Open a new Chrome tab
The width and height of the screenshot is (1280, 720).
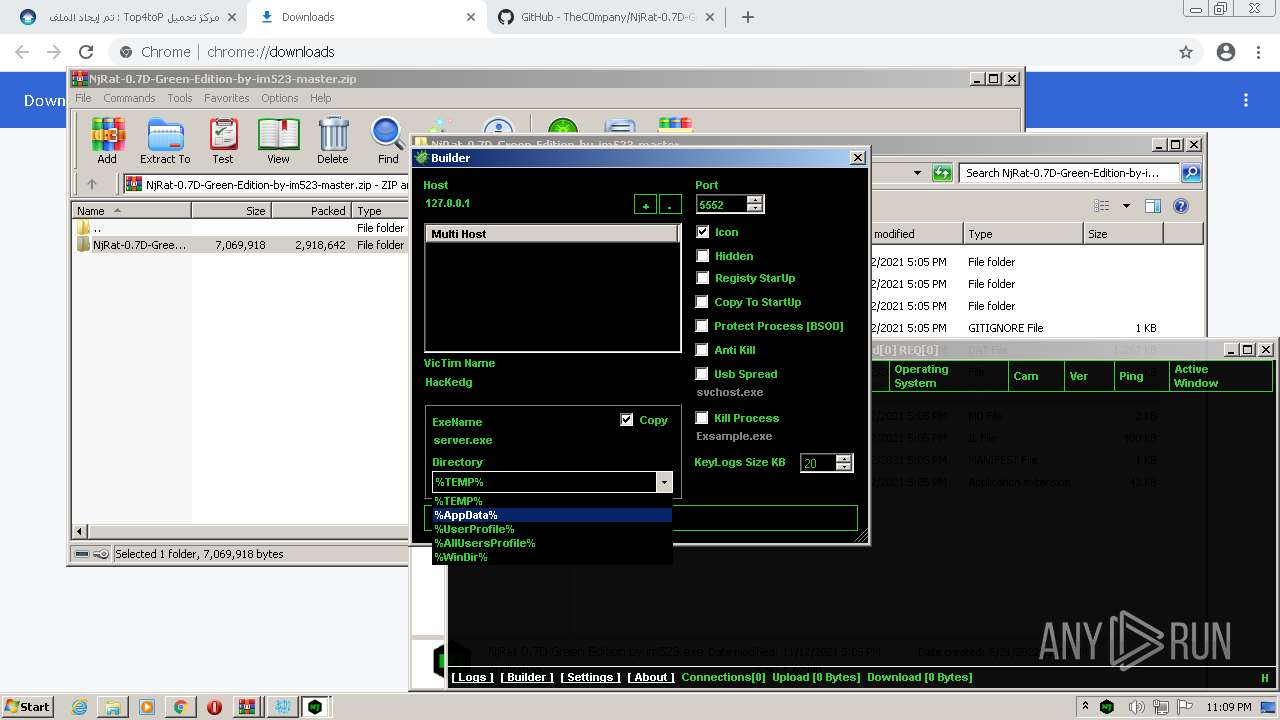click(747, 17)
